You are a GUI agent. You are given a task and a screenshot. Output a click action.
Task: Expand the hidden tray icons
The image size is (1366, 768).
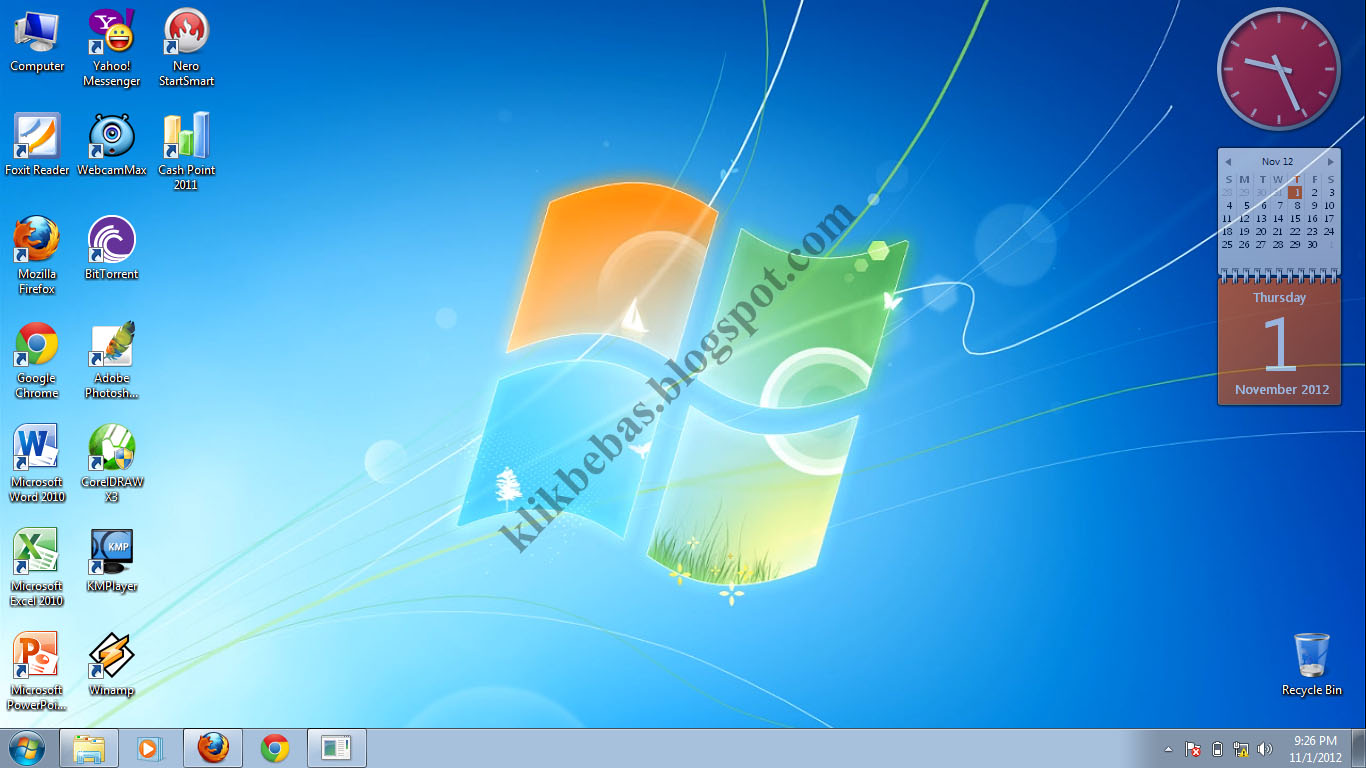pyautogui.click(x=1167, y=748)
